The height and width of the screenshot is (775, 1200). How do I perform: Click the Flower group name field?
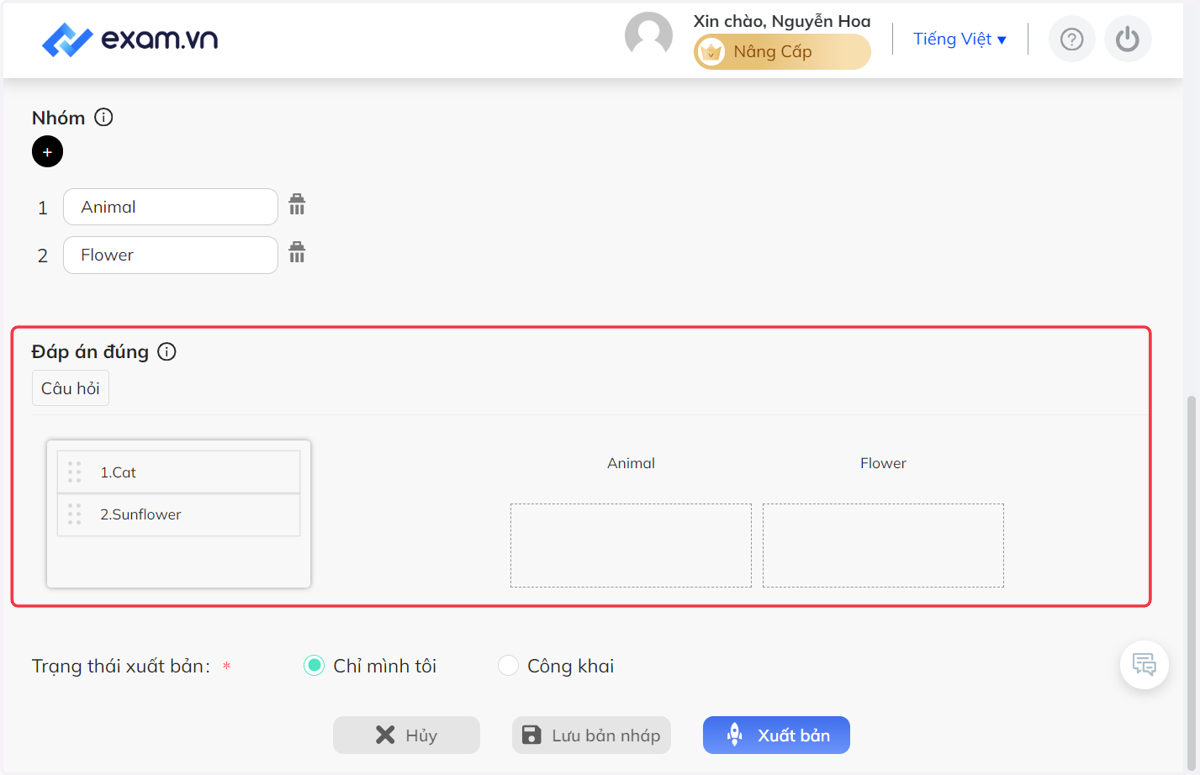(x=170, y=255)
